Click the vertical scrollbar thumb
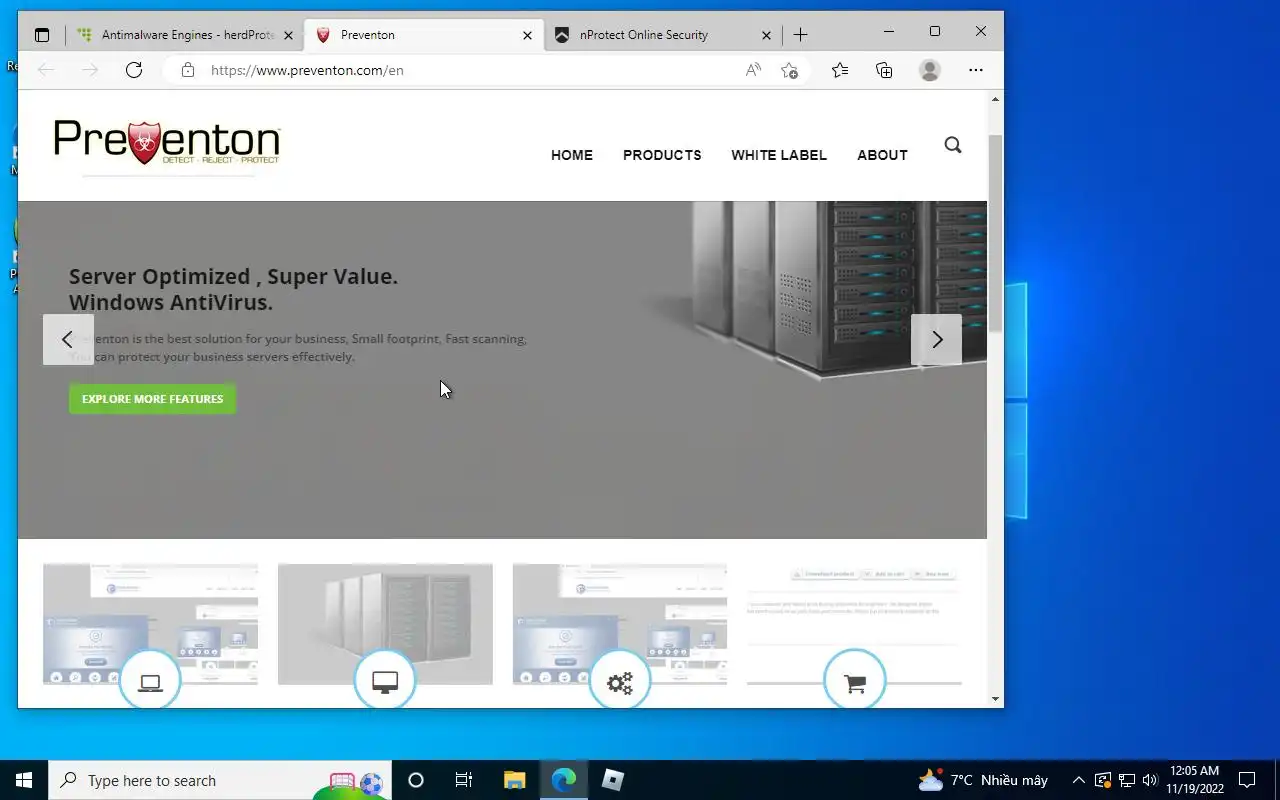Viewport: 1280px width, 800px height. click(x=995, y=232)
